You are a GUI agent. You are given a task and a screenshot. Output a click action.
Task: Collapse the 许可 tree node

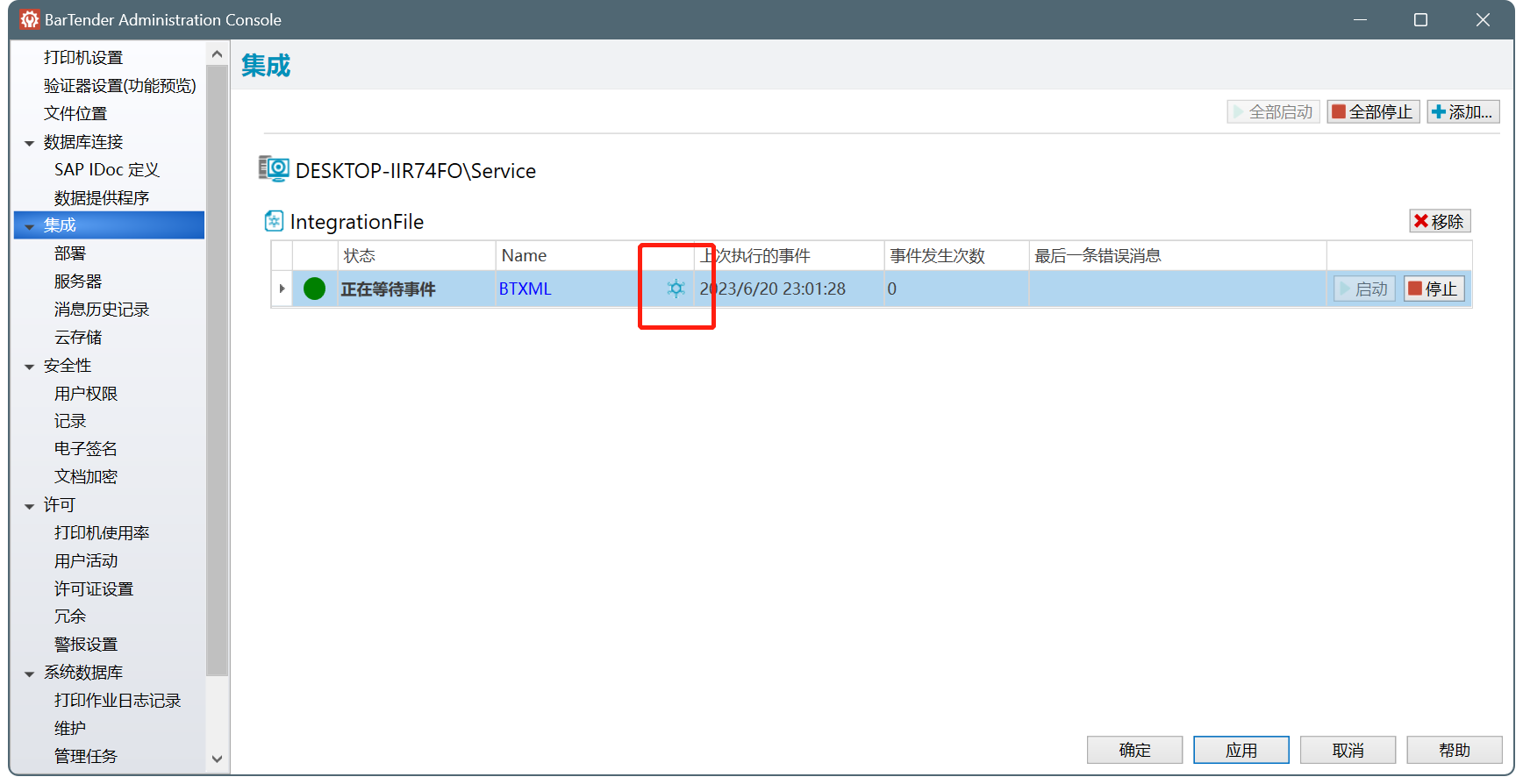[x=30, y=506]
